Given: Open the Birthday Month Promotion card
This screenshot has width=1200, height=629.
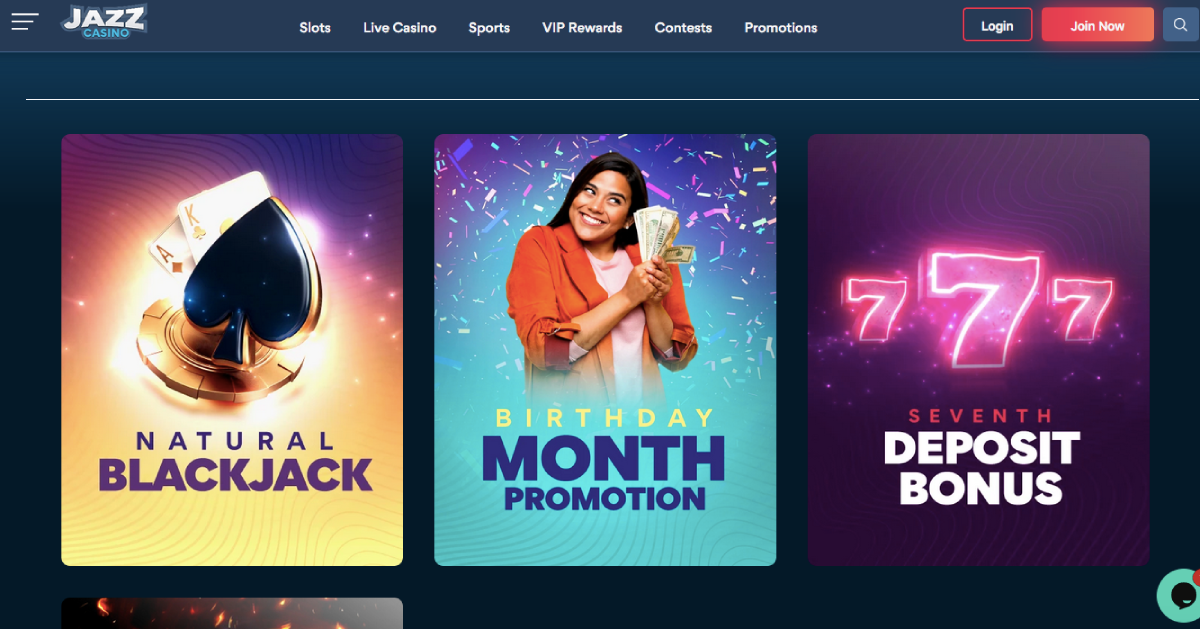Looking at the screenshot, I should [605, 350].
